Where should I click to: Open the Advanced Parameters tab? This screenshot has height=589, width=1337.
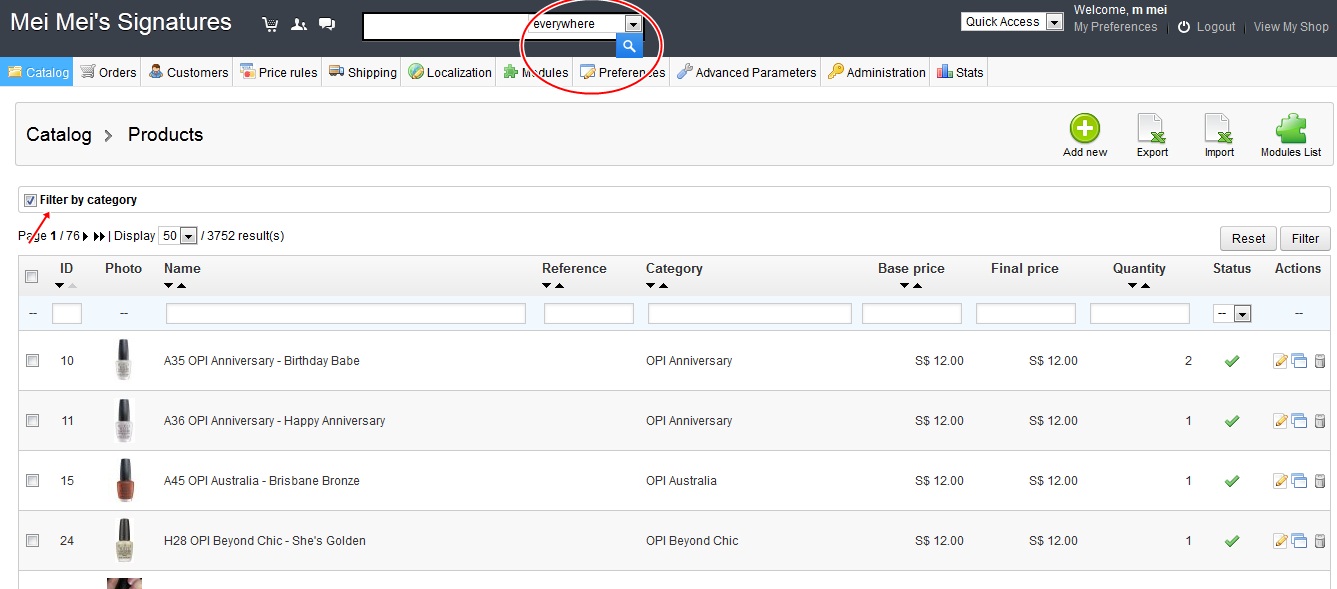746,72
